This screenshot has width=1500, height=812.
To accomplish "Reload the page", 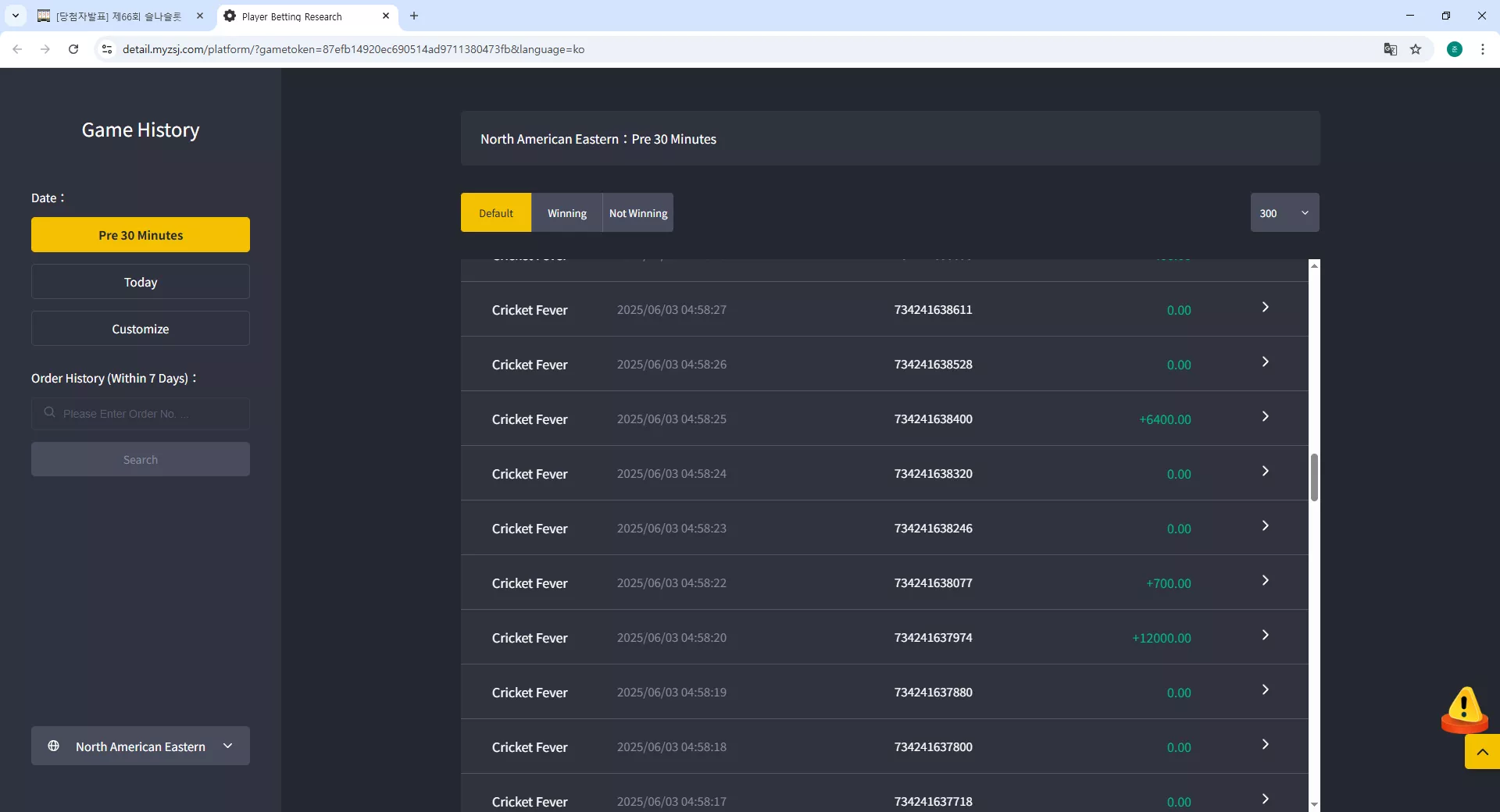I will click(73, 49).
